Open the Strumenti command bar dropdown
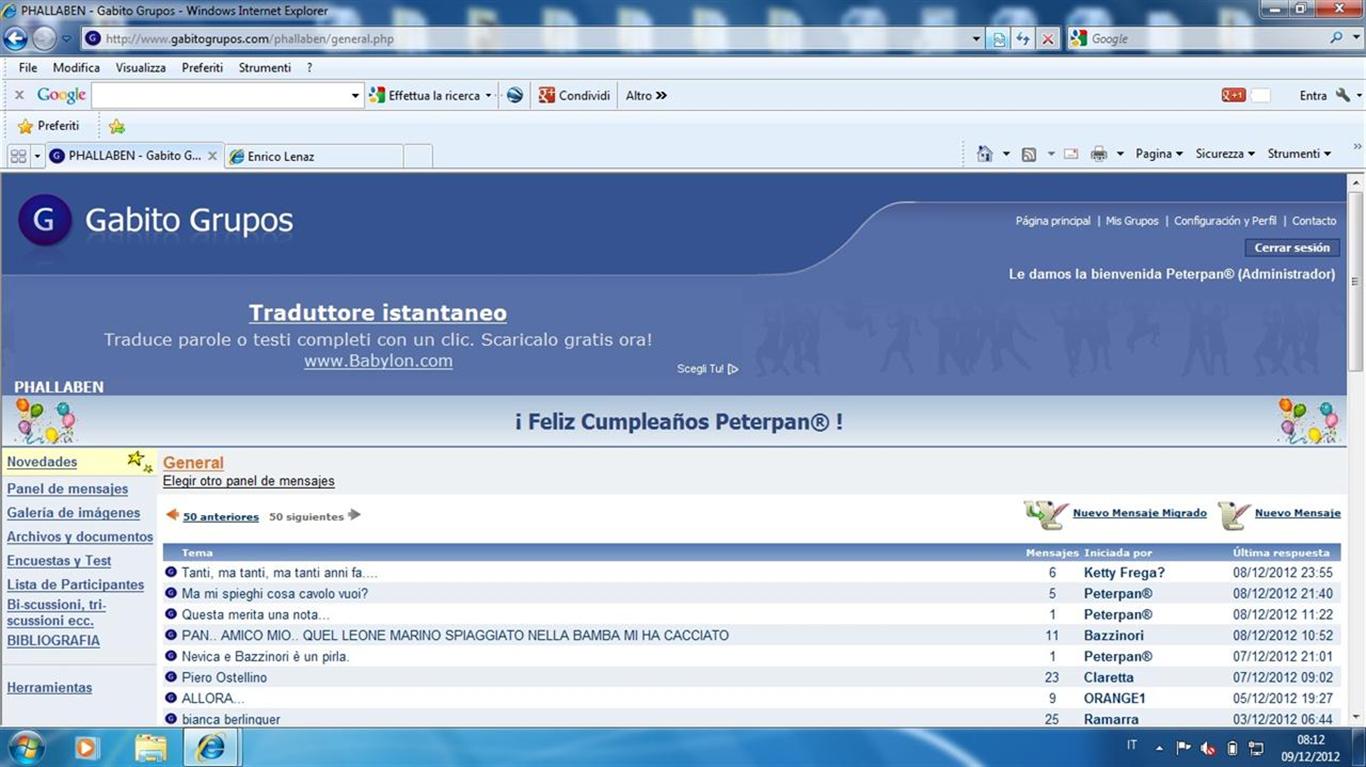The height and width of the screenshot is (767, 1366). [x=1299, y=154]
